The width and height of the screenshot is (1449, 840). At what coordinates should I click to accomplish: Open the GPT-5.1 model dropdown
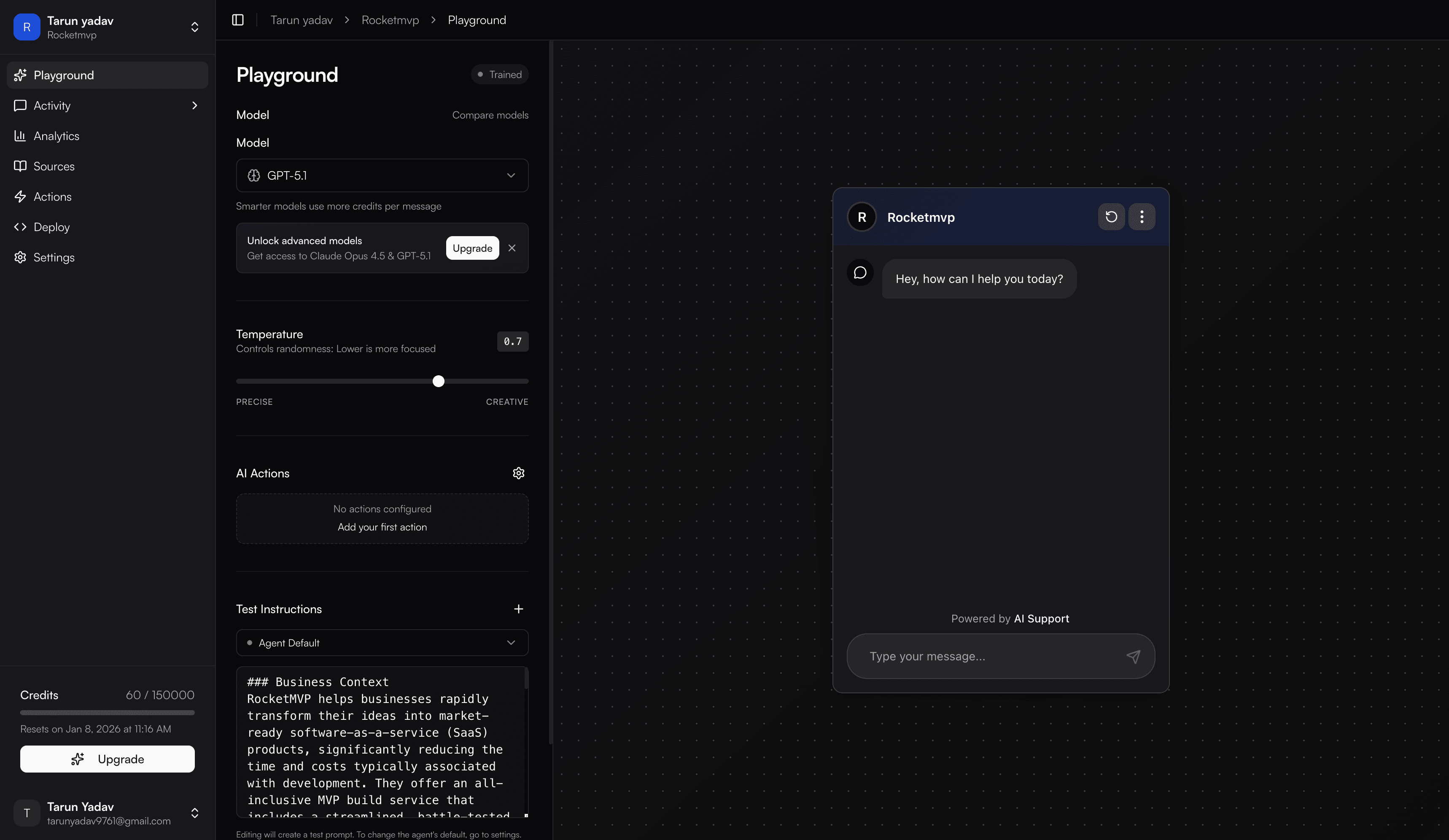381,175
